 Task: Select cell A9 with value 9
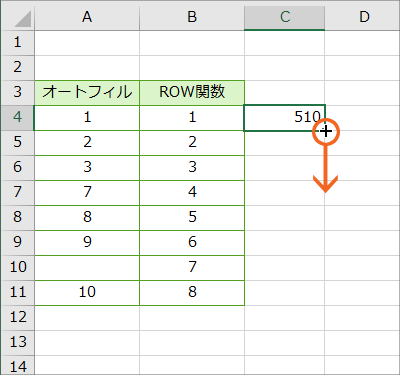[87, 243]
